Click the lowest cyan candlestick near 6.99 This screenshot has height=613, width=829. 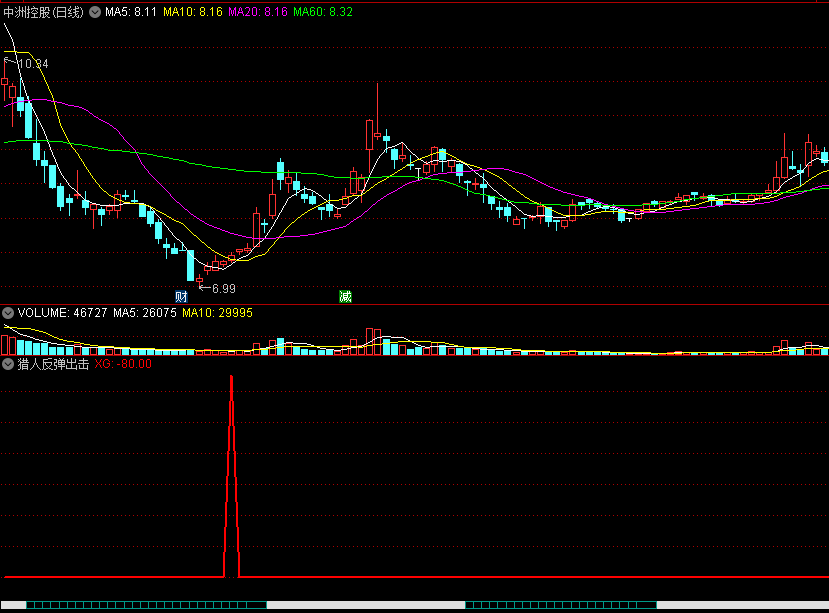(190, 266)
